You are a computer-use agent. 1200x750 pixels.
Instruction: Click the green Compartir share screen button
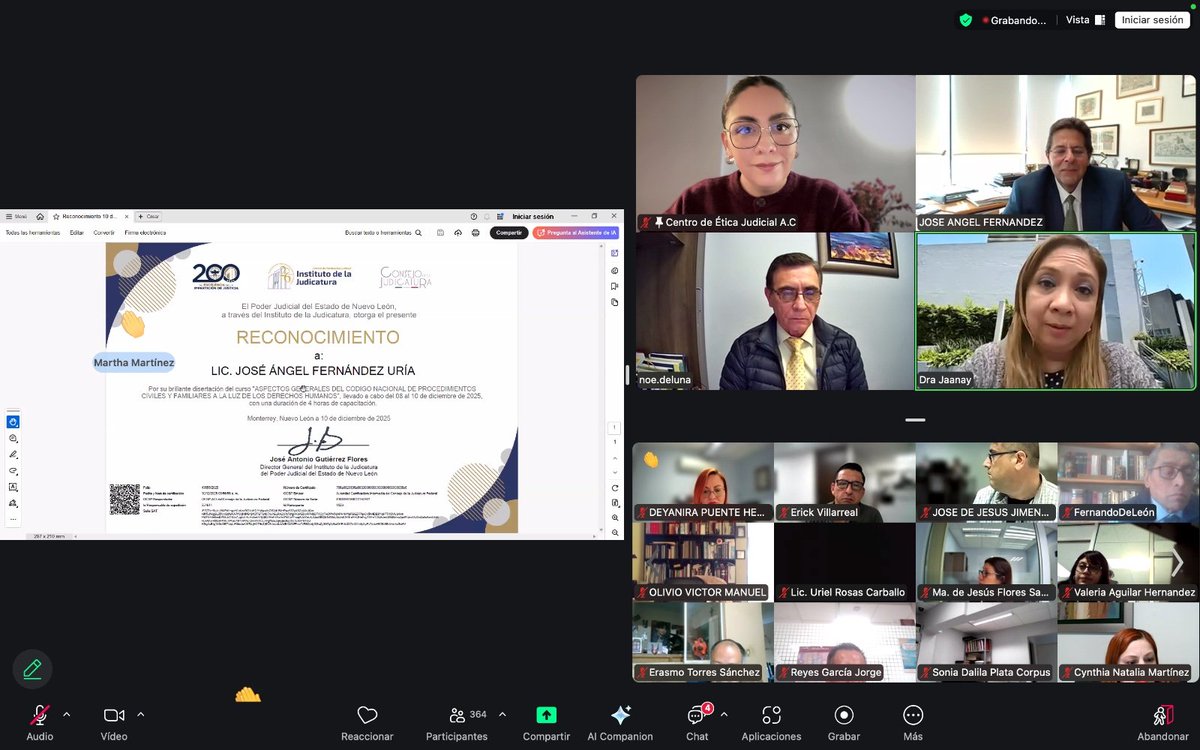pyautogui.click(x=546, y=721)
